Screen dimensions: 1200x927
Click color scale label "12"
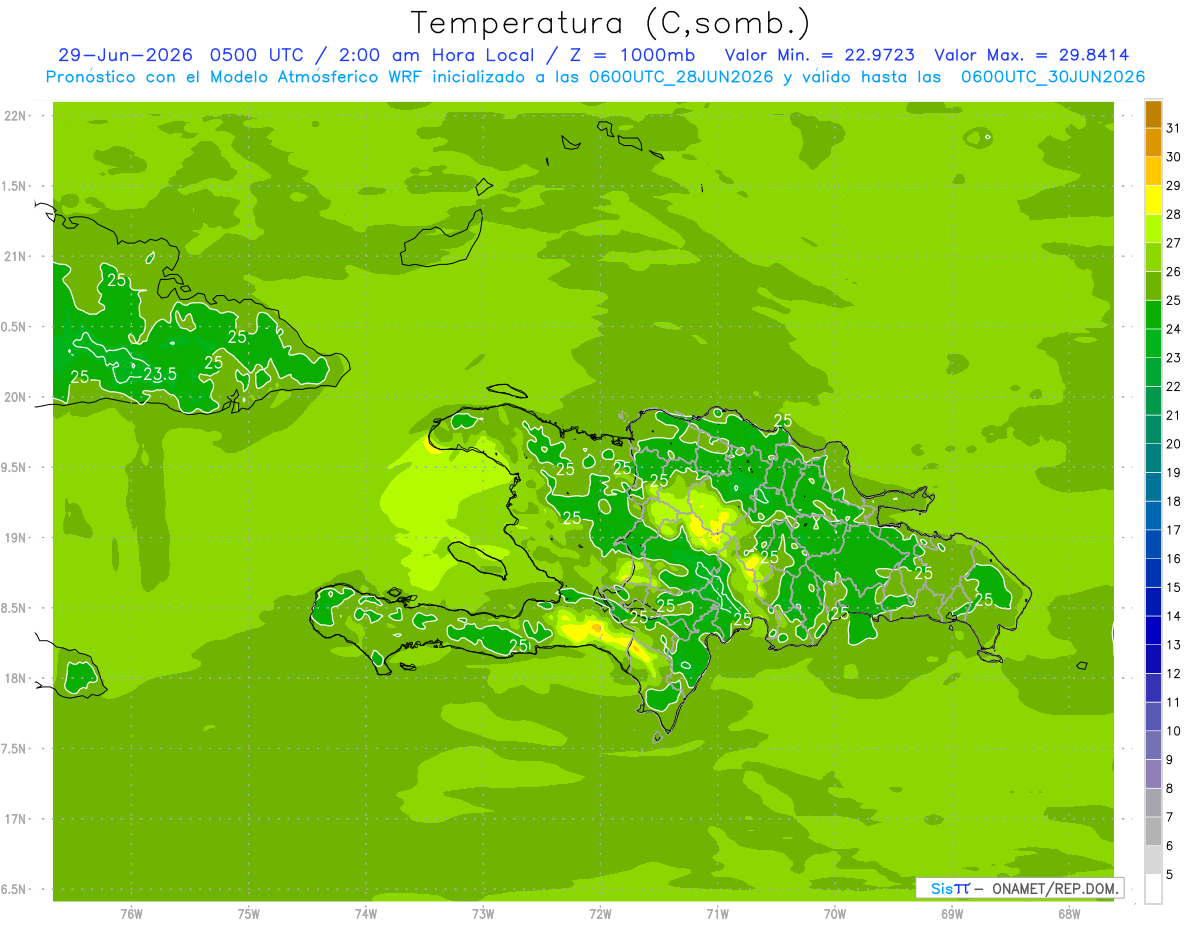coord(1174,674)
